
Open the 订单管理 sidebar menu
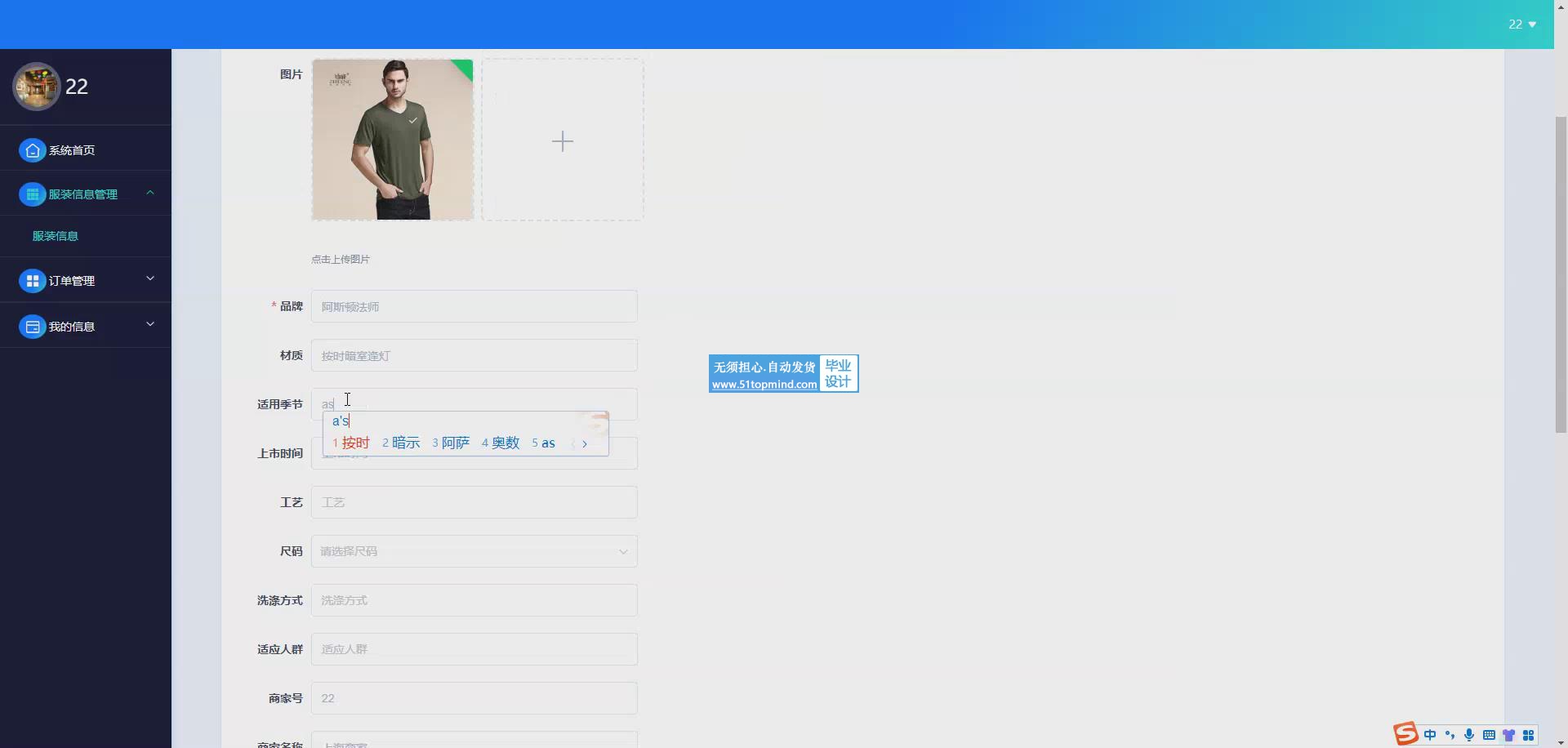click(x=86, y=280)
